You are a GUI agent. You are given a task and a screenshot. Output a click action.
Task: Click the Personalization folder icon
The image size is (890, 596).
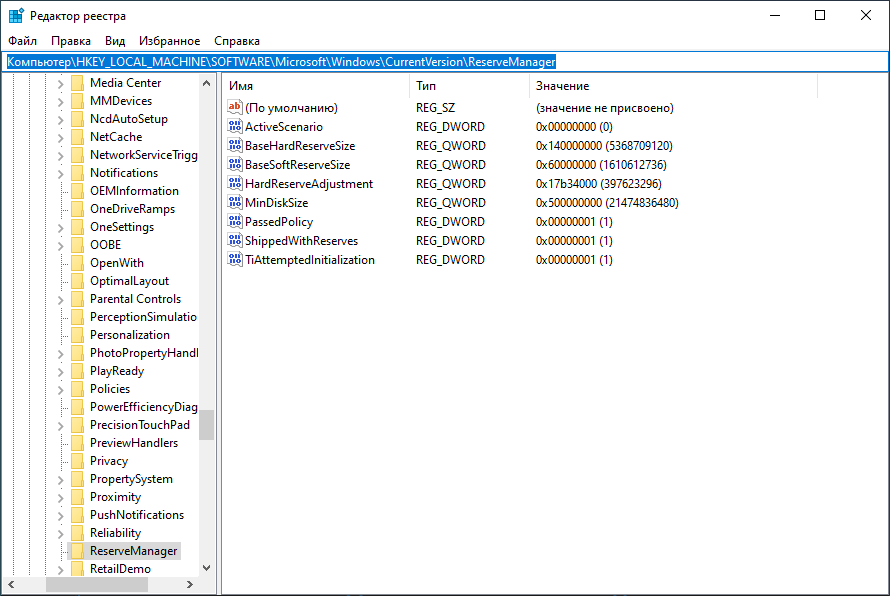click(x=78, y=335)
